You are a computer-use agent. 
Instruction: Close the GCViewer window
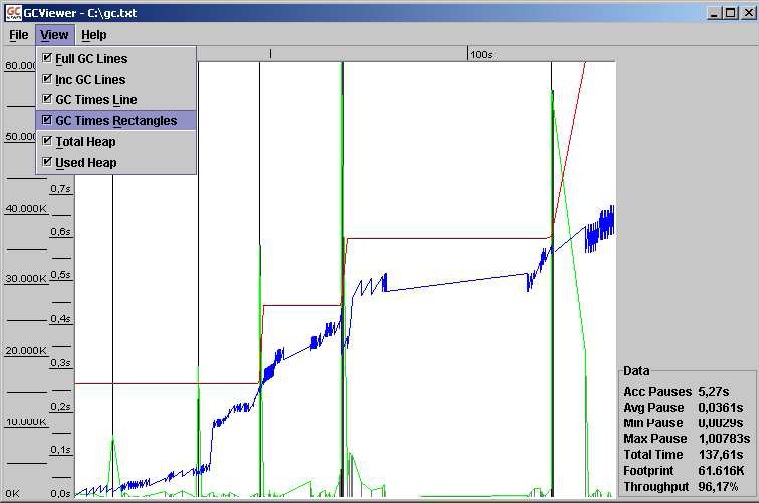pyautogui.click(x=747, y=13)
